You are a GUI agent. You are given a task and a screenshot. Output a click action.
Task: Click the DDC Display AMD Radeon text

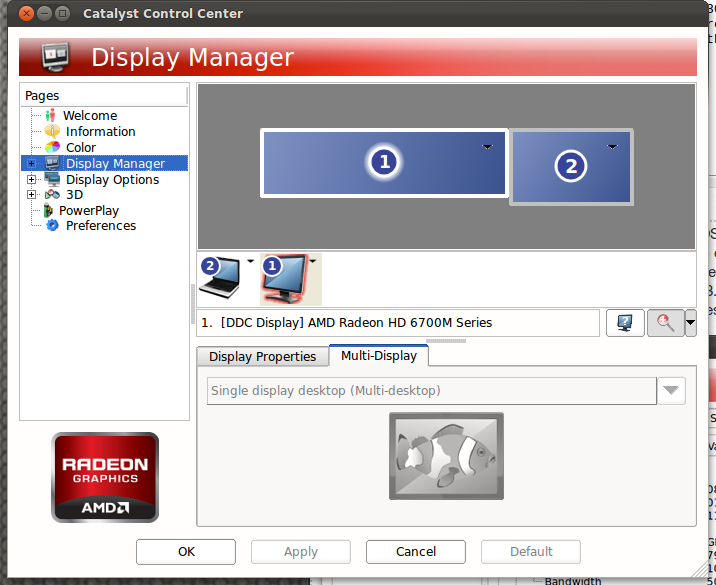356,323
